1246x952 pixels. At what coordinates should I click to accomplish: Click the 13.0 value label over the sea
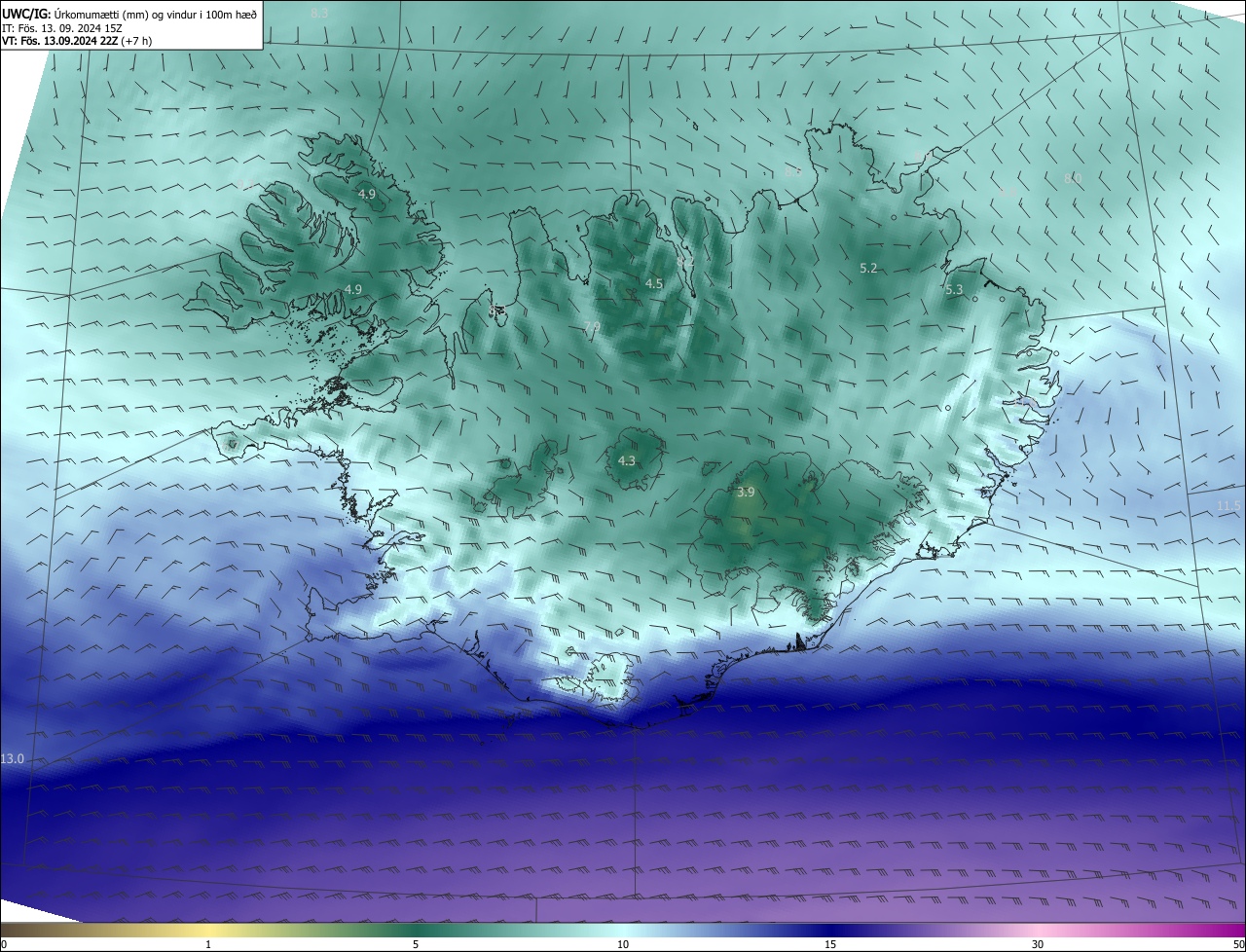coord(13,758)
